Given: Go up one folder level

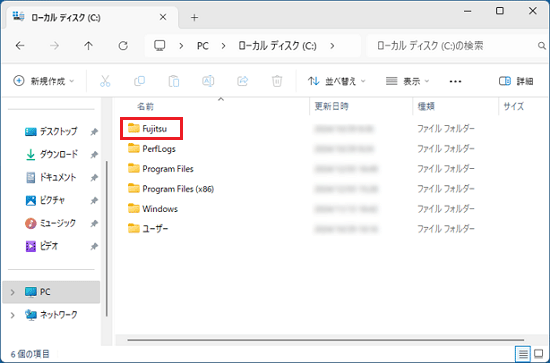Looking at the screenshot, I should [x=88, y=46].
